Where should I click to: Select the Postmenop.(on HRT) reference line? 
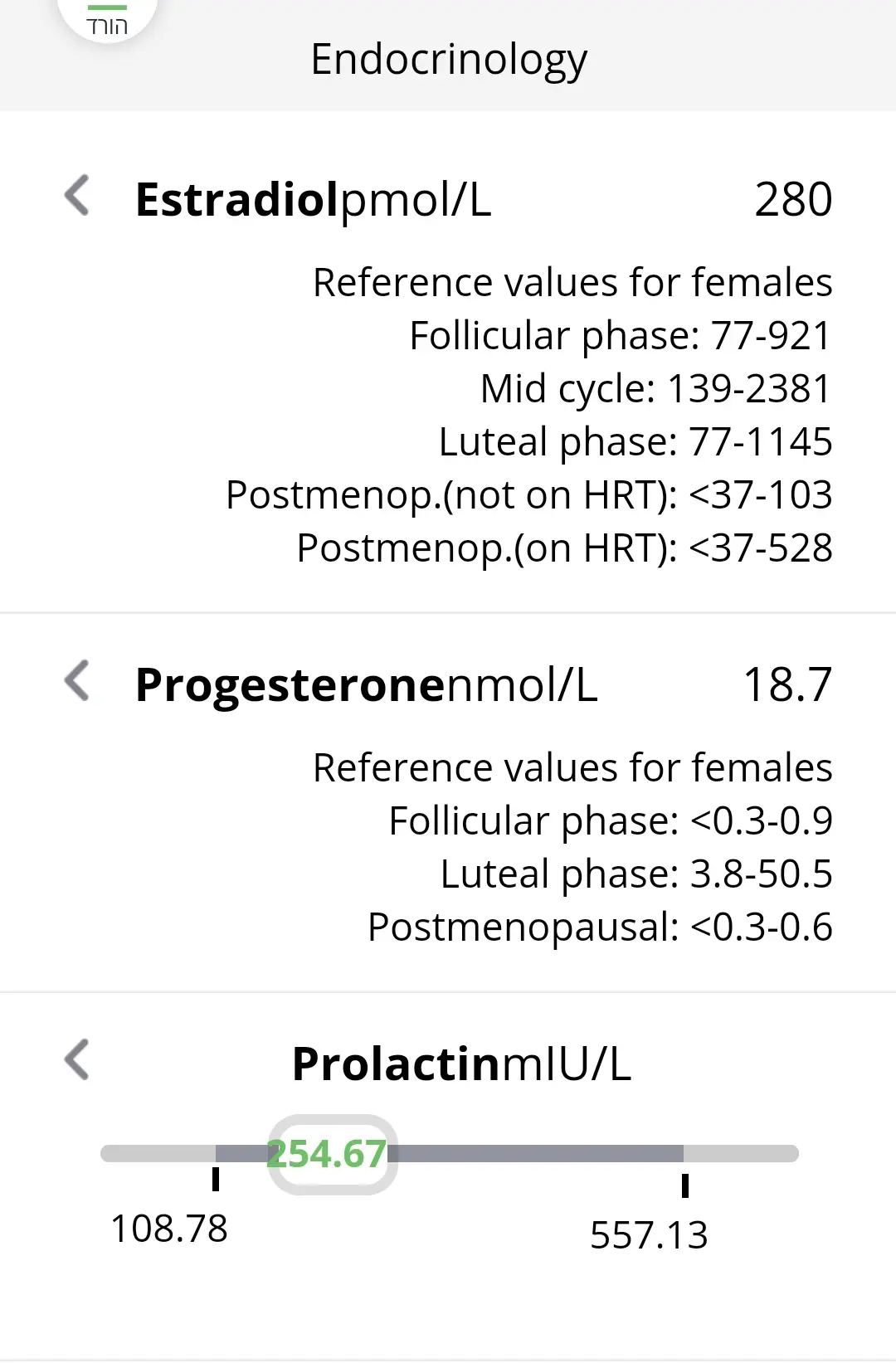pos(564,548)
